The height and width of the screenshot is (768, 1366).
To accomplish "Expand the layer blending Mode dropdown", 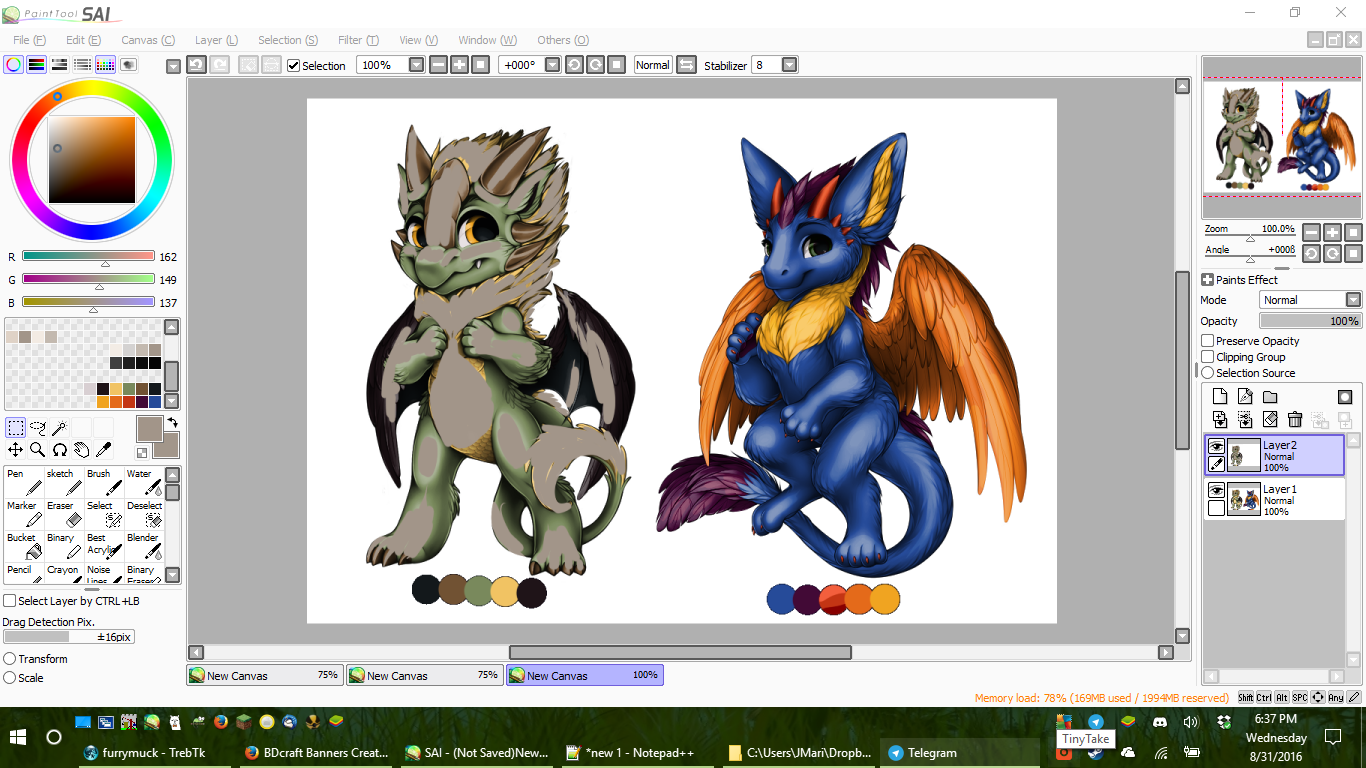I will 1352,300.
